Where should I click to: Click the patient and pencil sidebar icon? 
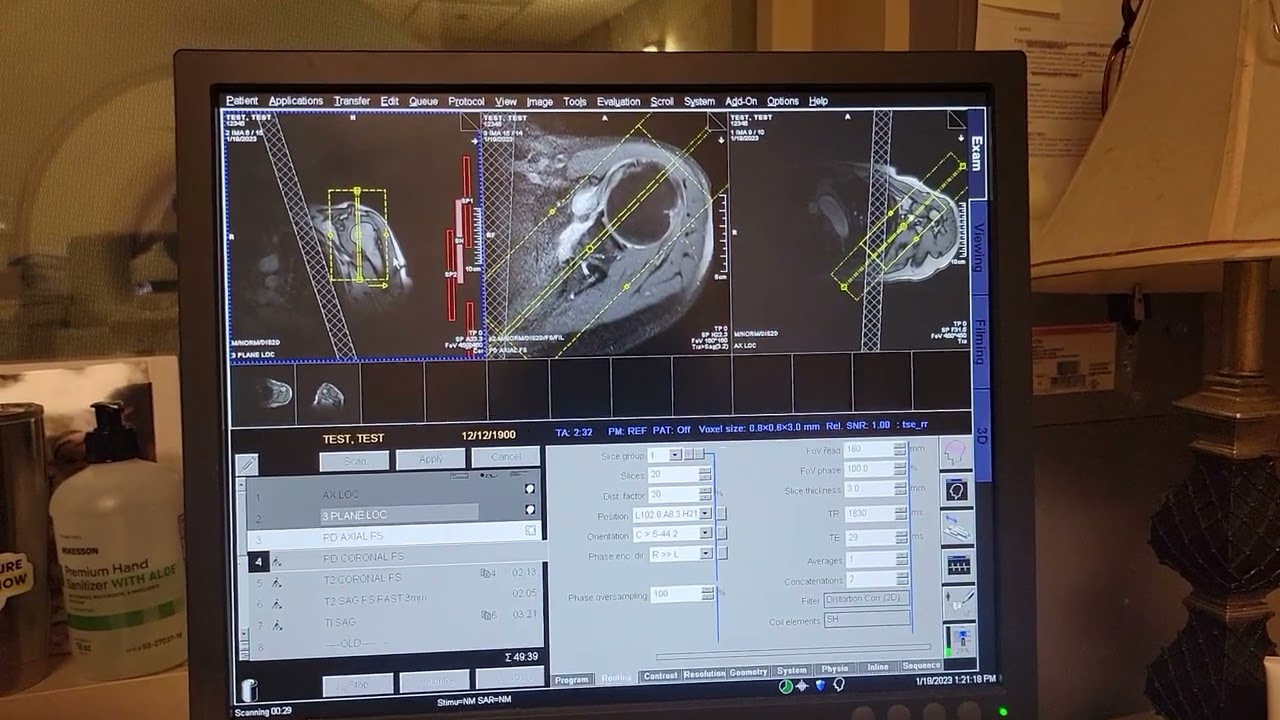958,602
